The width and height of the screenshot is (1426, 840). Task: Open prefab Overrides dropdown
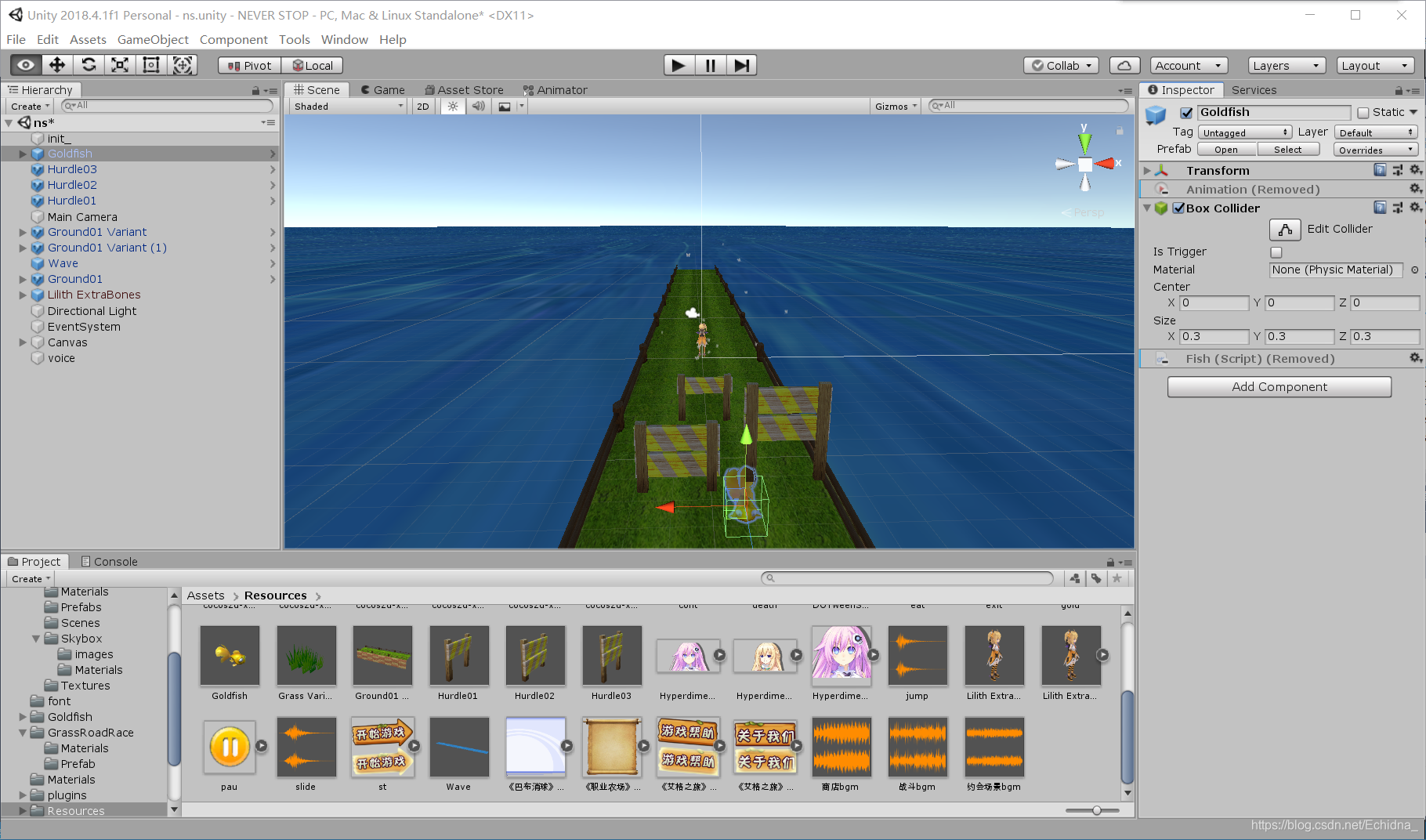[1377, 150]
